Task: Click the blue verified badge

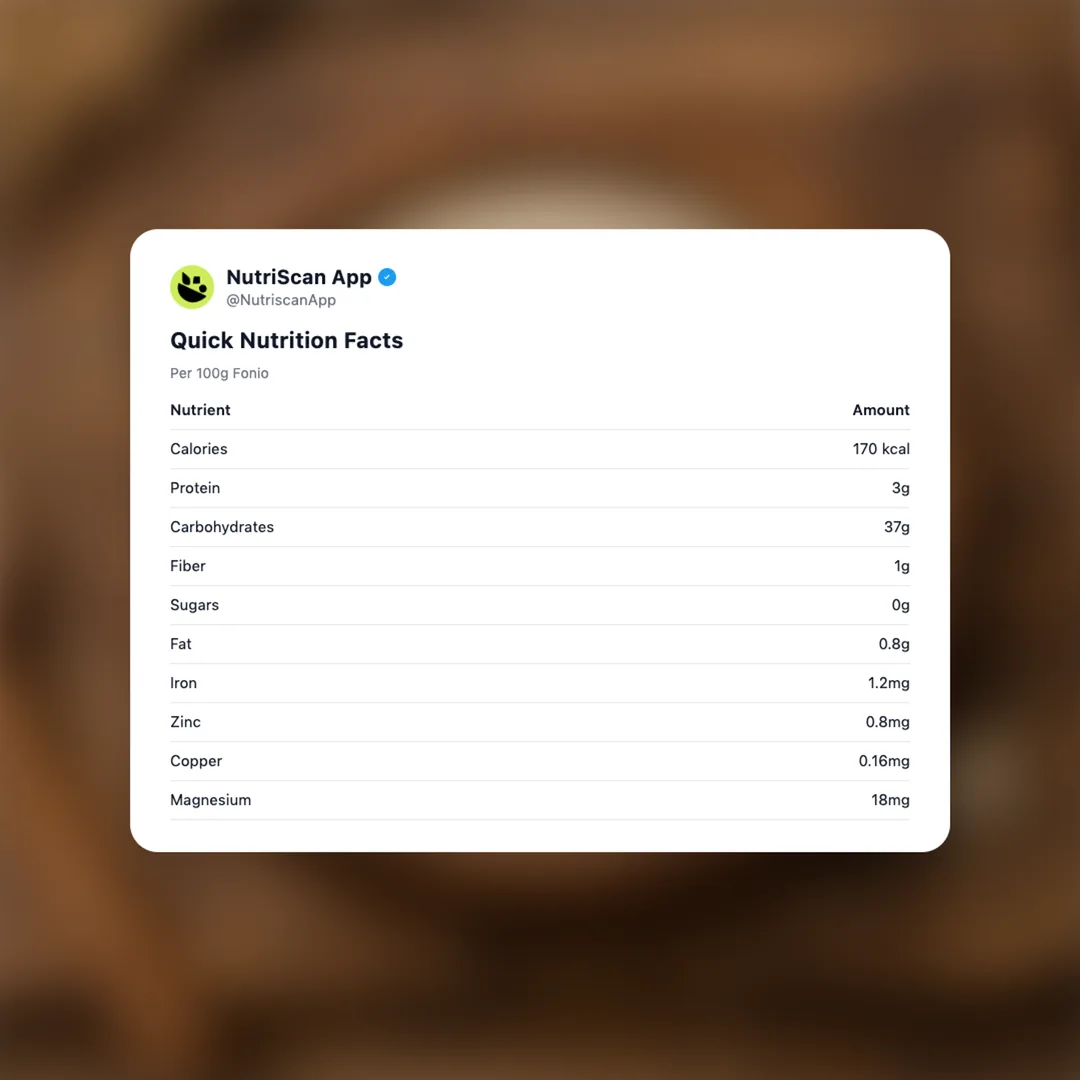Action: pyautogui.click(x=387, y=277)
